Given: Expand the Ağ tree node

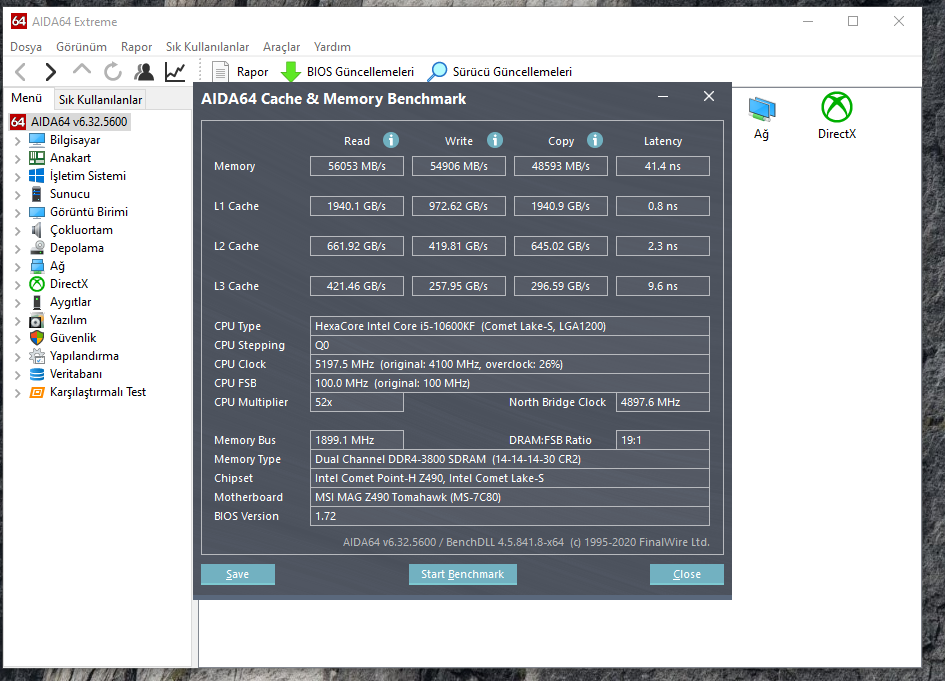Looking at the screenshot, I should coord(18,267).
